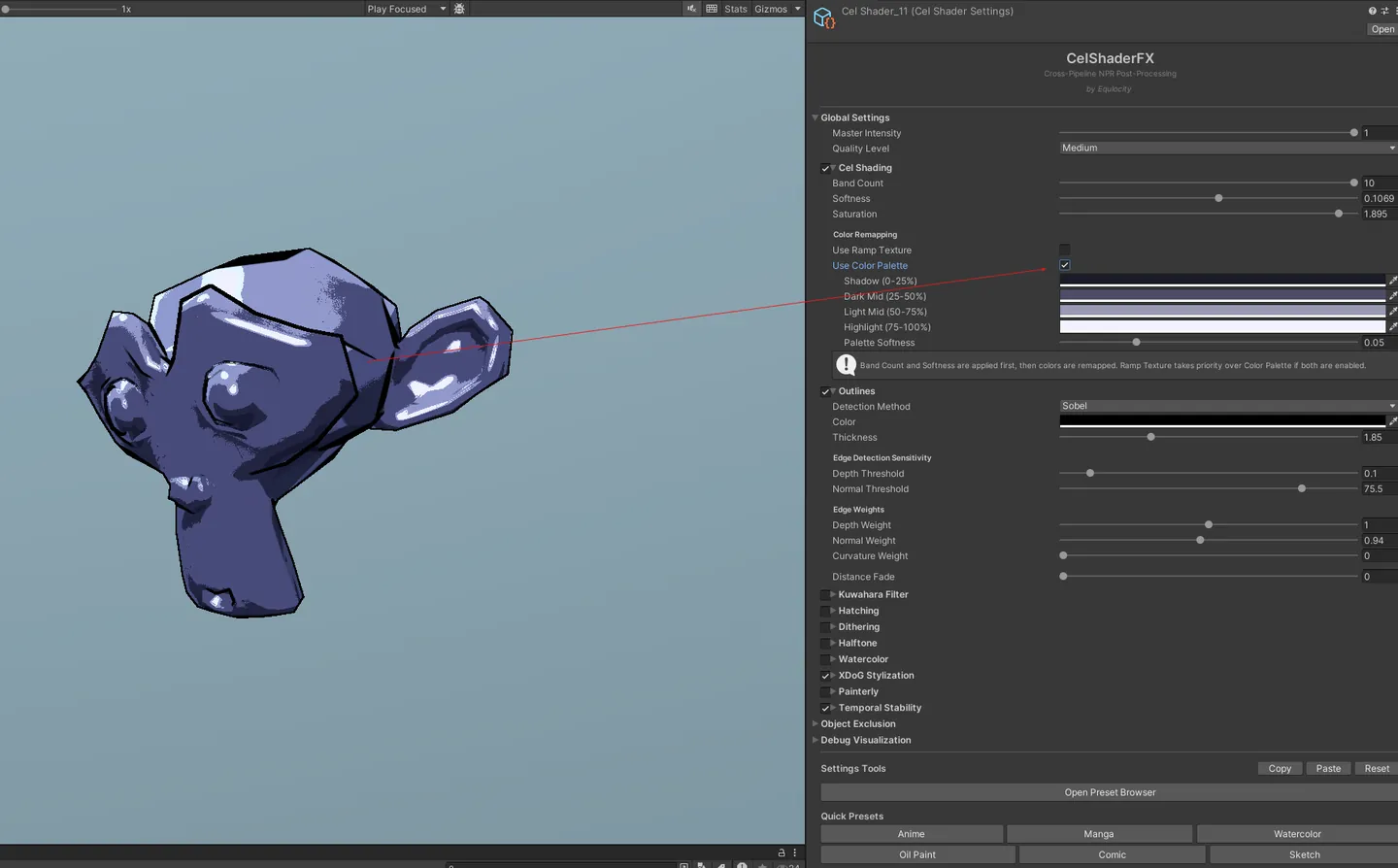Open the Quality Level dropdown set to Medium
The height and width of the screenshot is (868, 1398).
pyautogui.click(x=1228, y=148)
